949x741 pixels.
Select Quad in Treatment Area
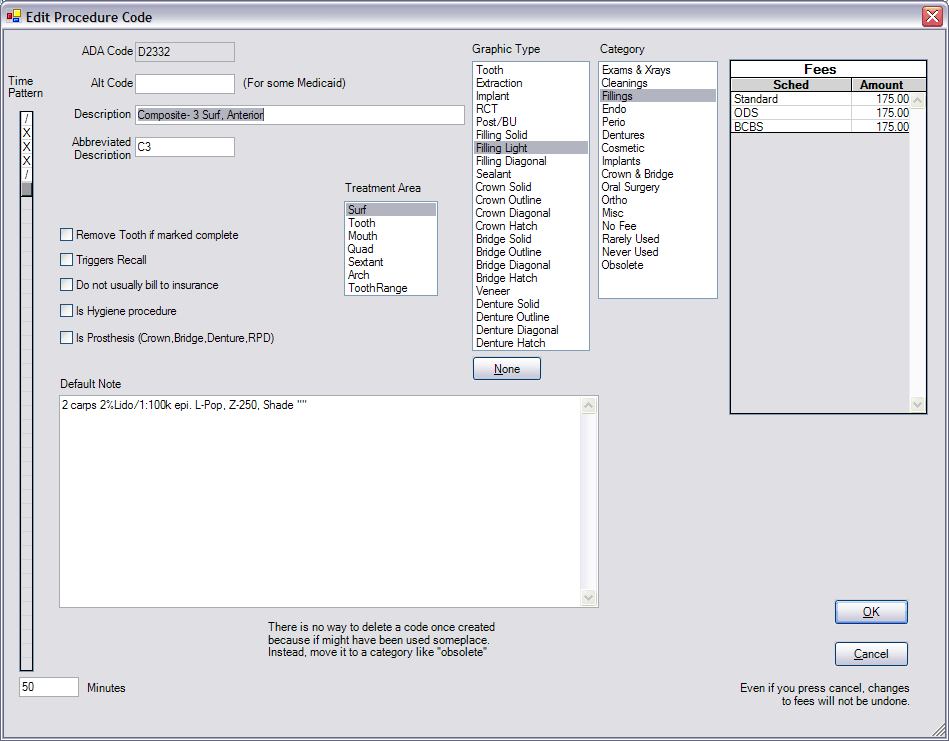390,249
